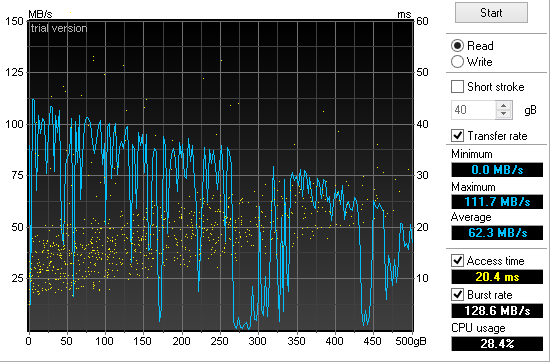Uncheck the Burst rate checkbox
Screen dimensions: 550x362
(x=457, y=295)
